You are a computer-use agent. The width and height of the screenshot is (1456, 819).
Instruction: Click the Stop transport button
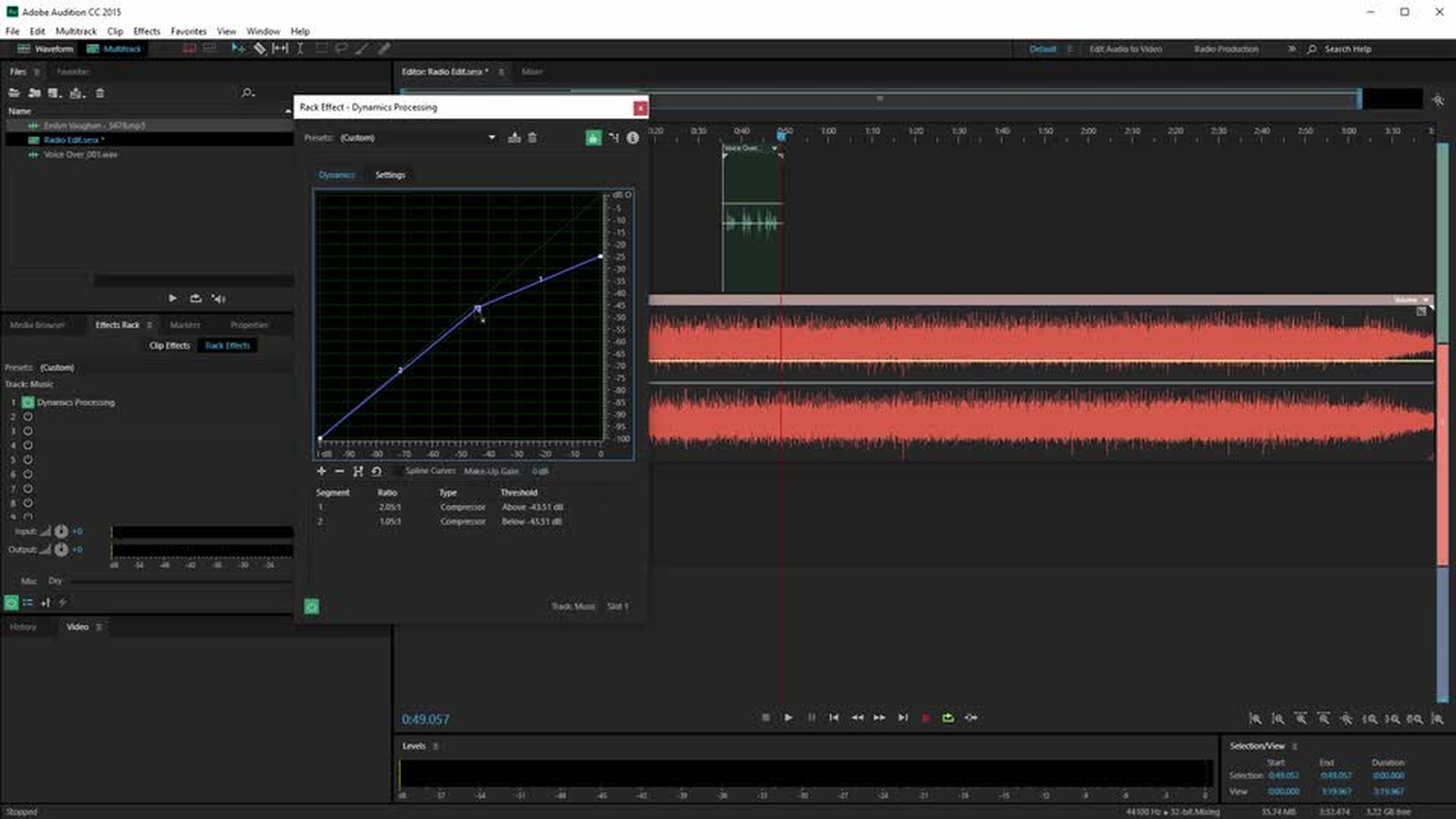(766, 717)
